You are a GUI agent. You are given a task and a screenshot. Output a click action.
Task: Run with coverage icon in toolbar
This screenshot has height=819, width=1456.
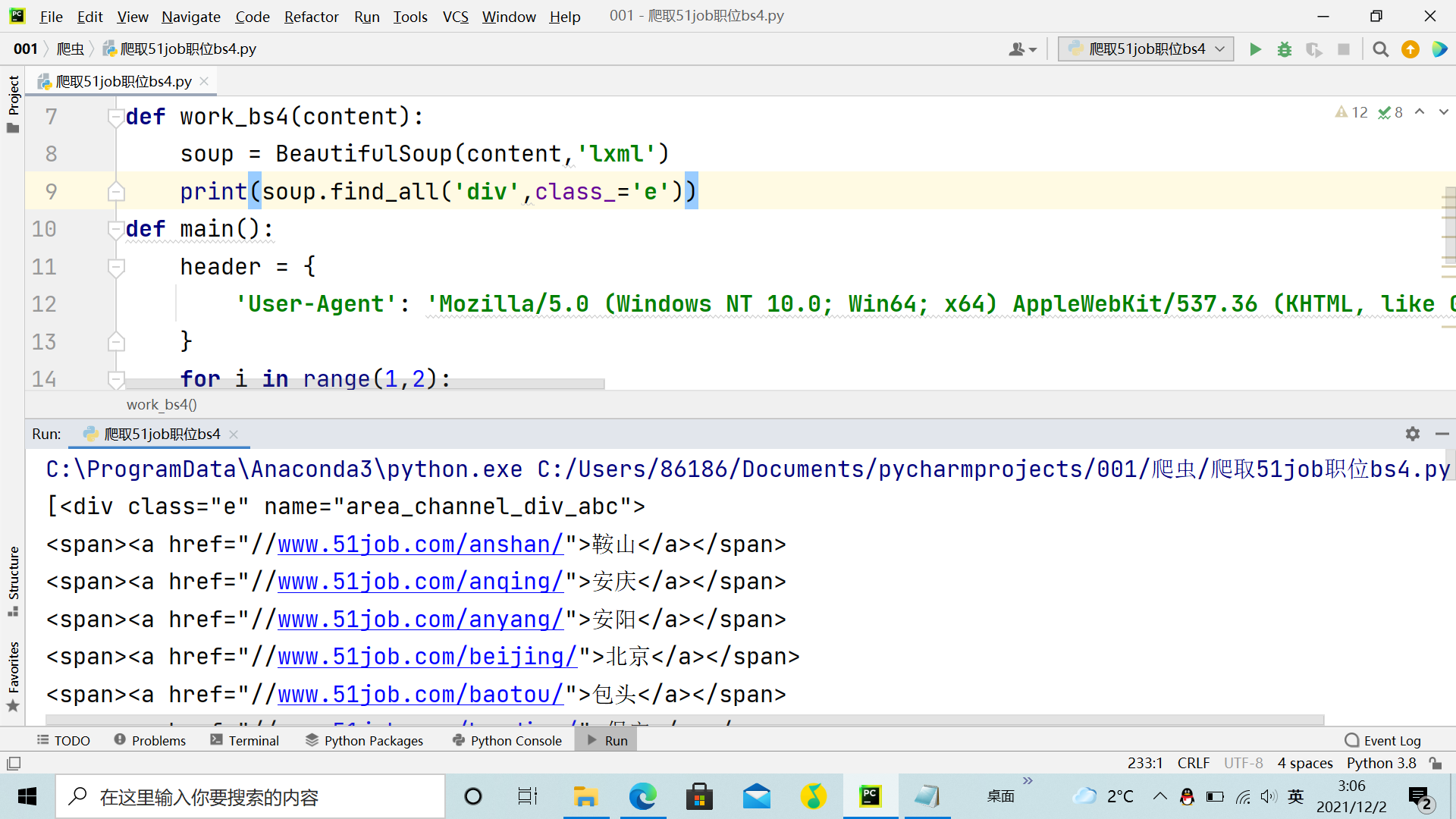click(x=1314, y=49)
